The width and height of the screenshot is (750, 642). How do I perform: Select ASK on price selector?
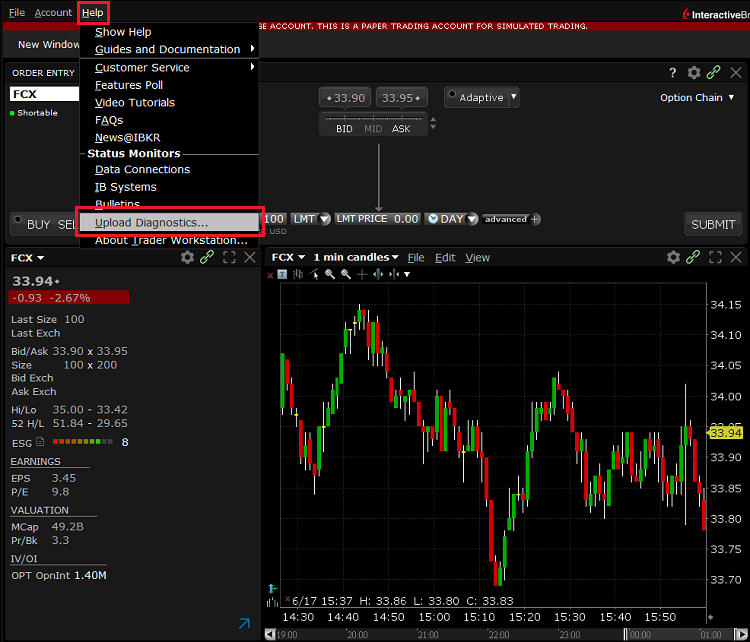click(x=401, y=129)
